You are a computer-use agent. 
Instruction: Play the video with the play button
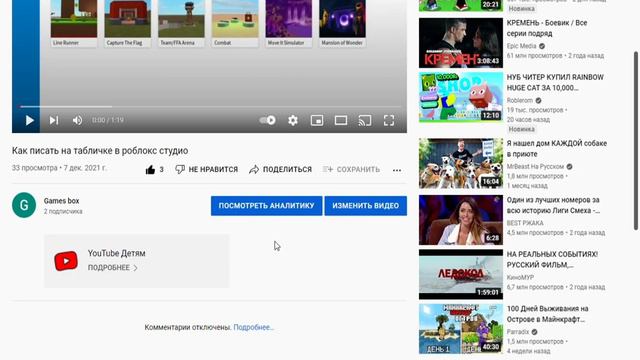tap(29, 120)
